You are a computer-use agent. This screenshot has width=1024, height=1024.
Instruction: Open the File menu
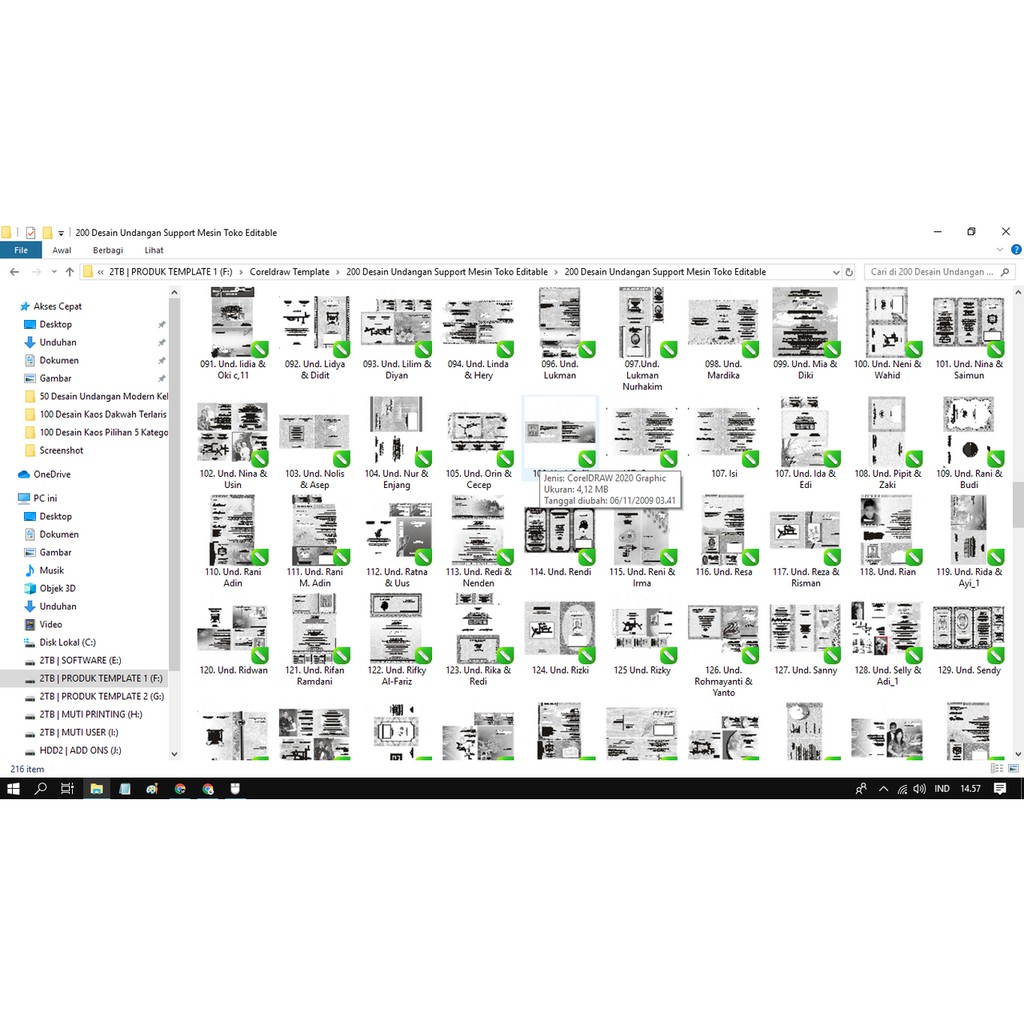click(x=20, y=251)
